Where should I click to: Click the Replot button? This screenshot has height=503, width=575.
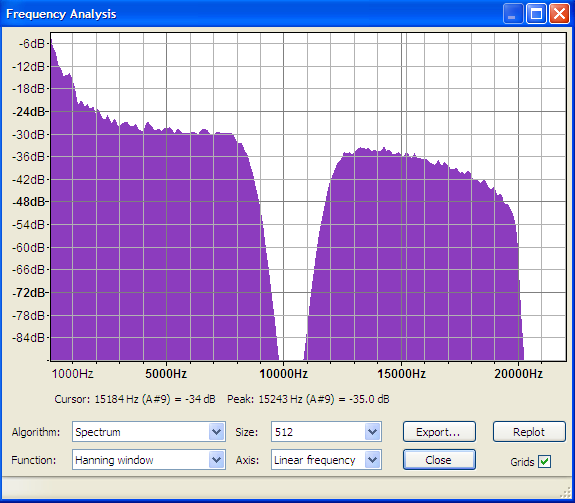529,432
